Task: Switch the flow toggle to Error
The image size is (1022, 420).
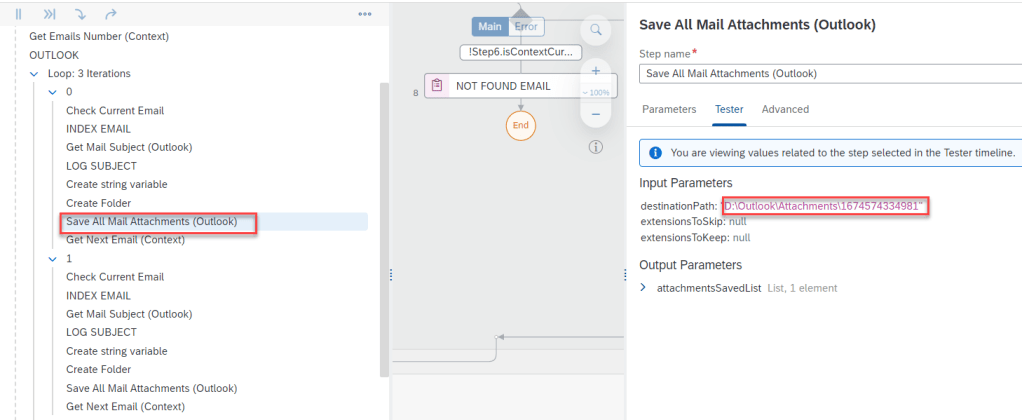Action: (x=526, y=27)
